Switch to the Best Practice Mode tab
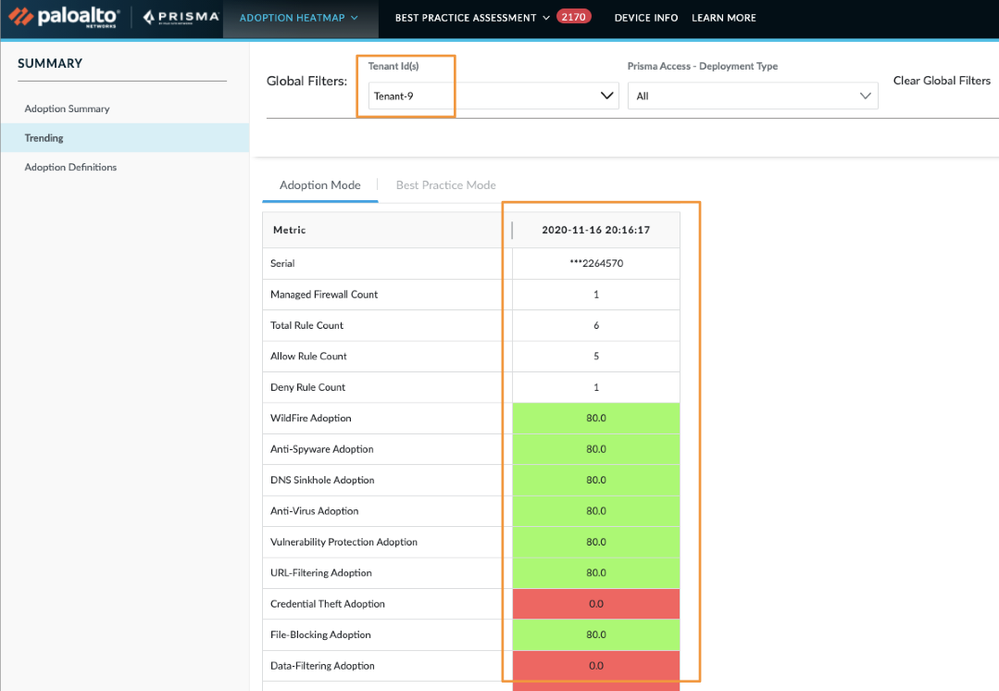 [446, 185]
